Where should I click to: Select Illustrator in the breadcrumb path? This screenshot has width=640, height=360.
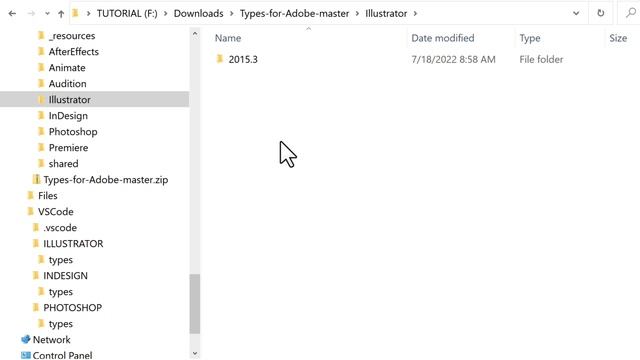pyautogui.click(x=386, y=13)
